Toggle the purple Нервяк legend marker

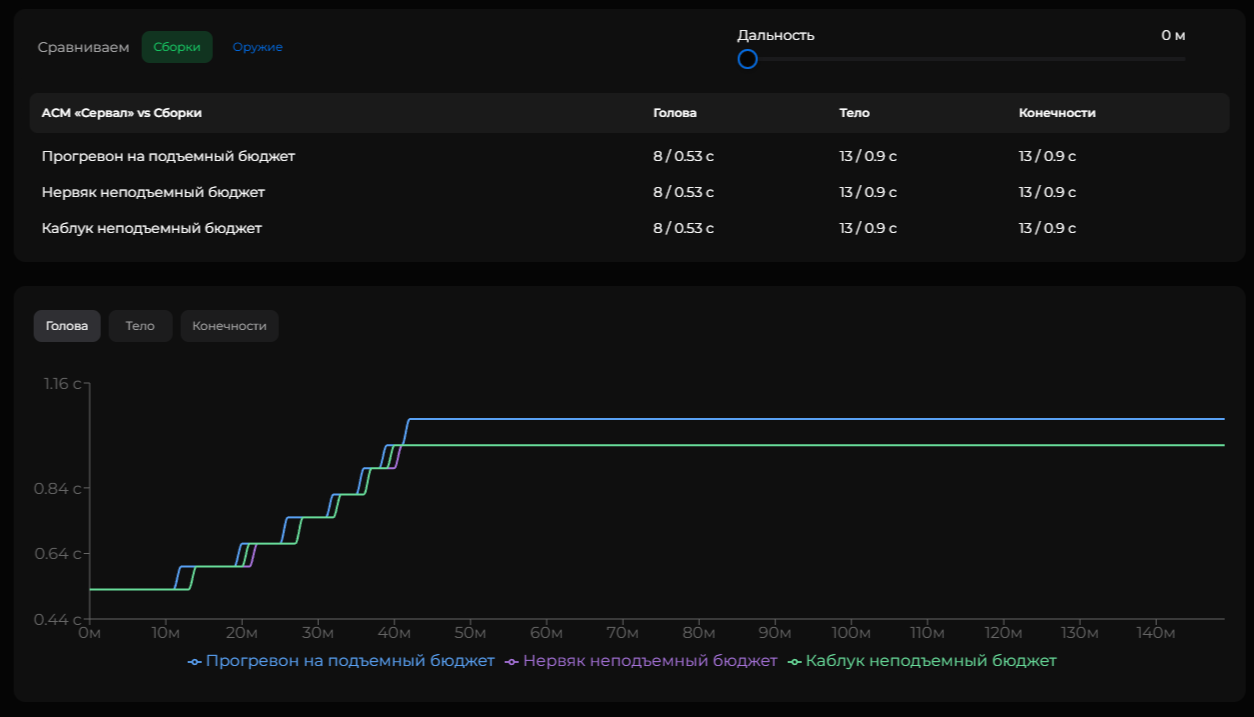coord(512,661)
